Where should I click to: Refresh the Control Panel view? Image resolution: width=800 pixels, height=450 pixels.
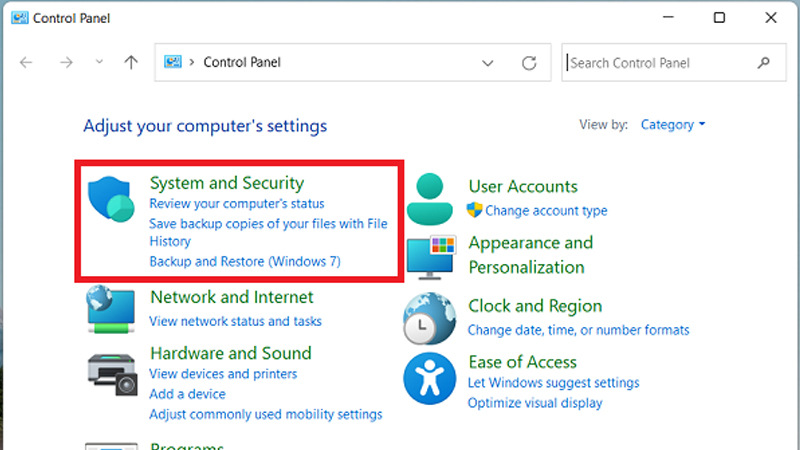(x=529, y=63)
